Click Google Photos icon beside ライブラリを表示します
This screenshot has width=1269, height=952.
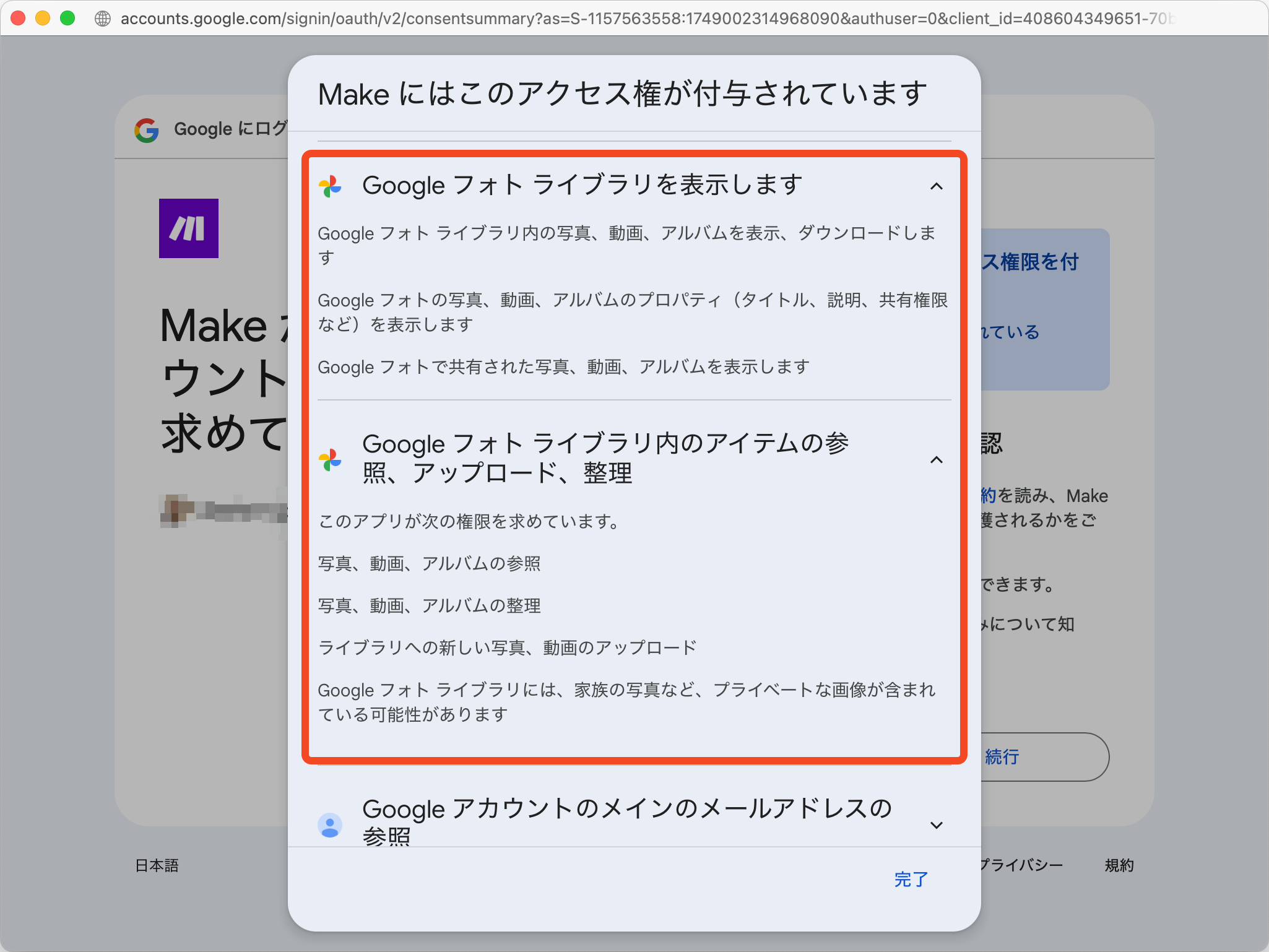(330, 186)
